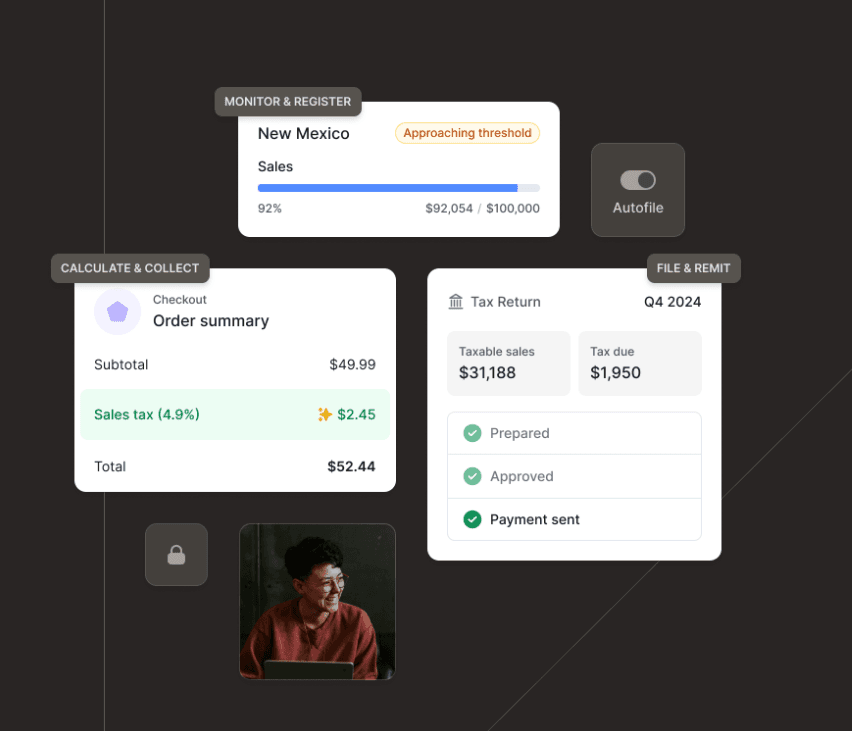The height and width of the screenshot is (731, 852).
Task: Click the Order summary heading
Action: (x=210, y=321)
